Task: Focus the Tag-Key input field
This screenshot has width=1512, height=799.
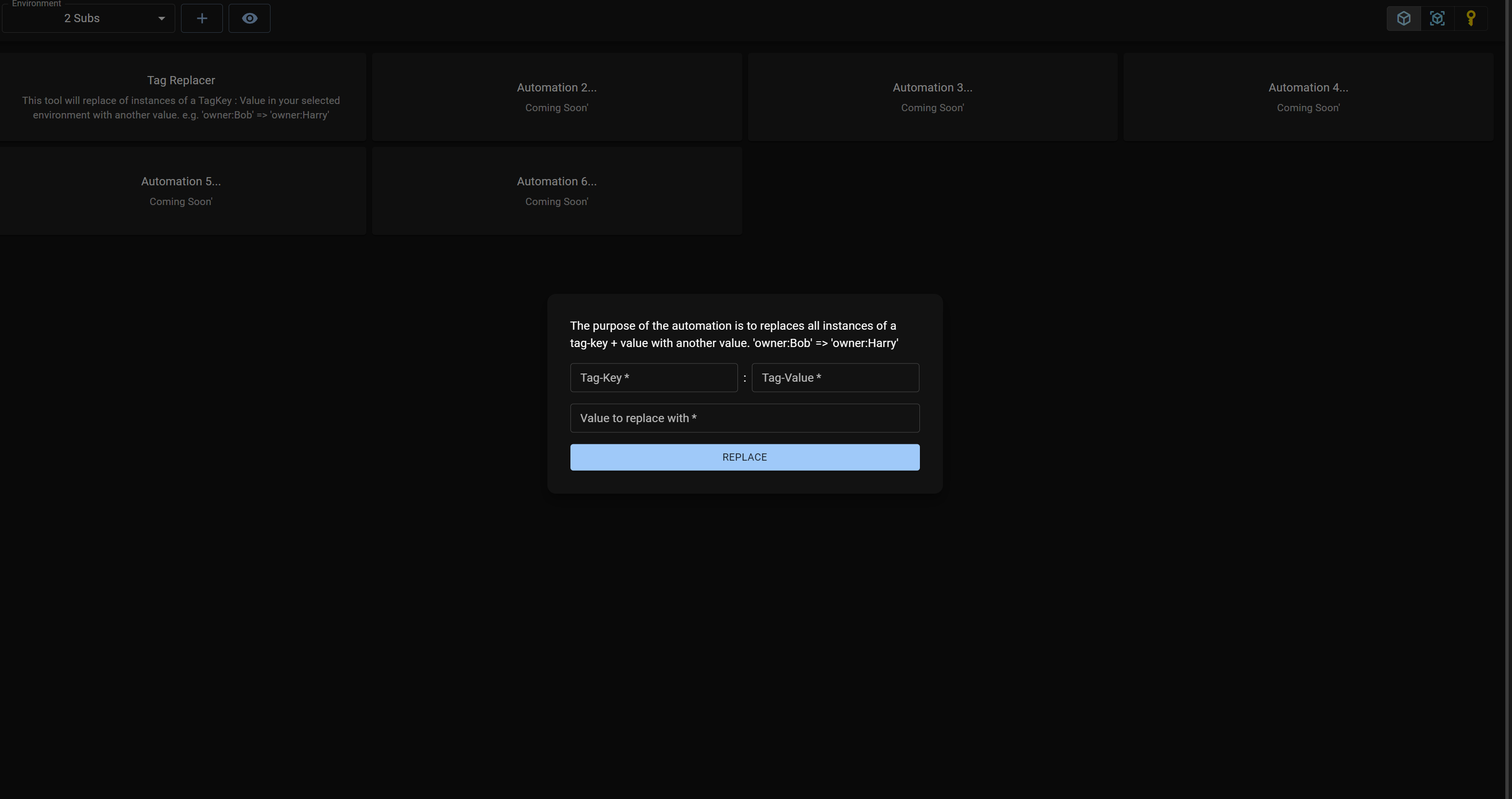Action: pos(653,377)
